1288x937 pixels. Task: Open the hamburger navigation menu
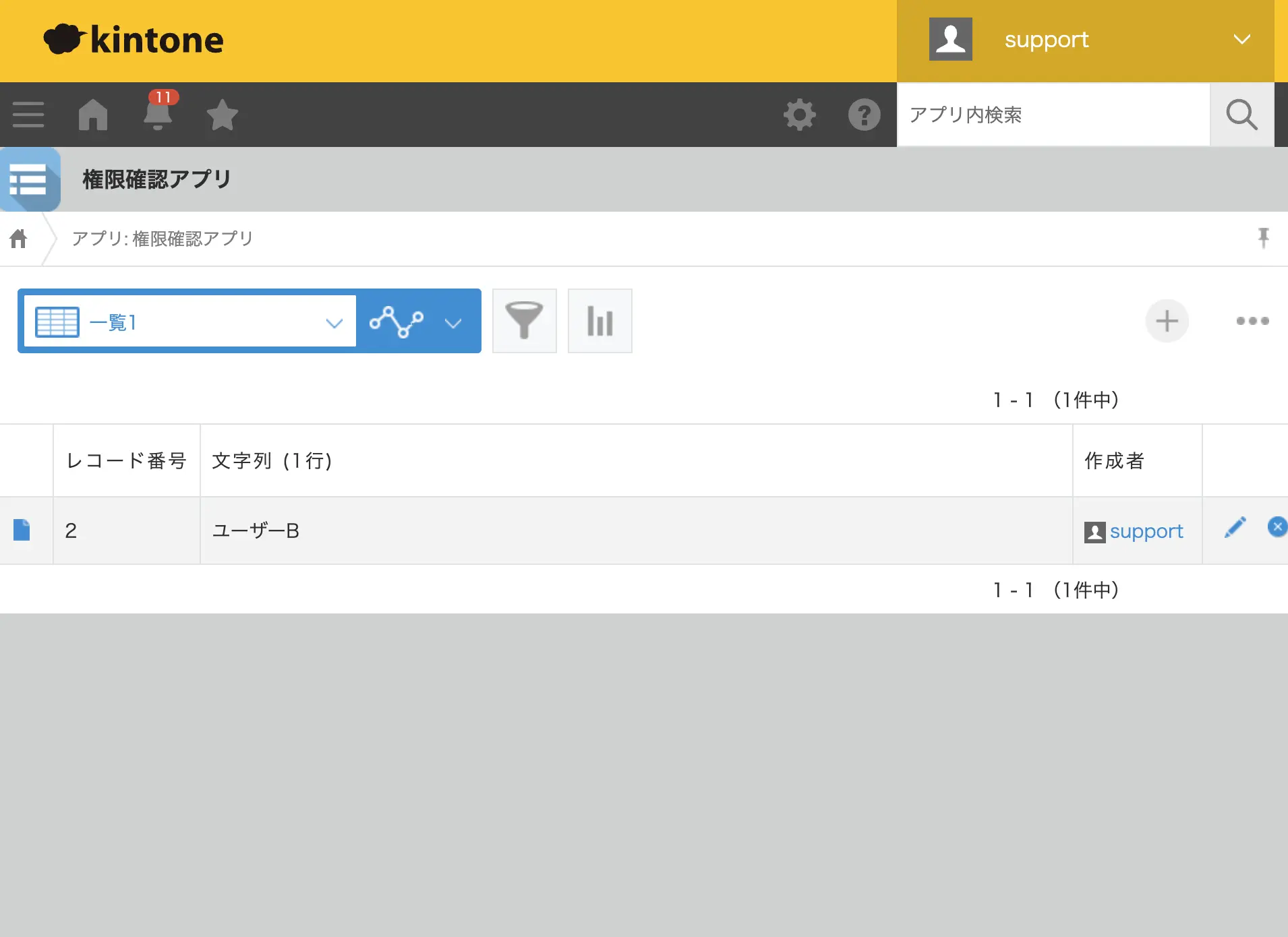pos(28,115)
